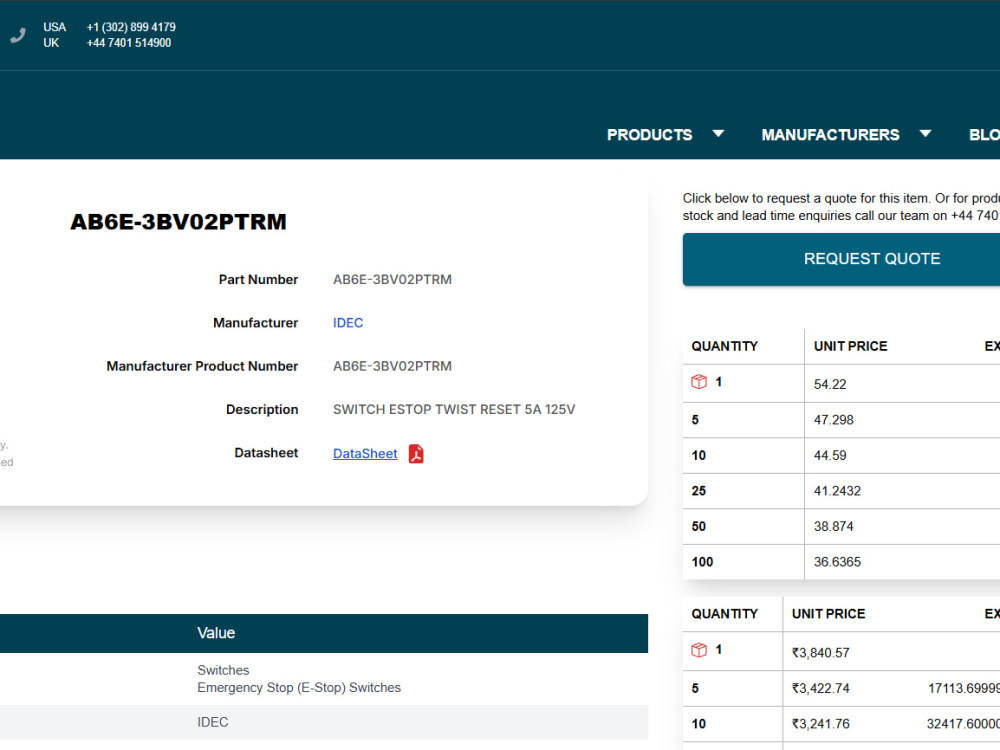Click rupee price ₹3,840.57
The width and height of the screenshot is (1000, 750).
pos(821,652)
